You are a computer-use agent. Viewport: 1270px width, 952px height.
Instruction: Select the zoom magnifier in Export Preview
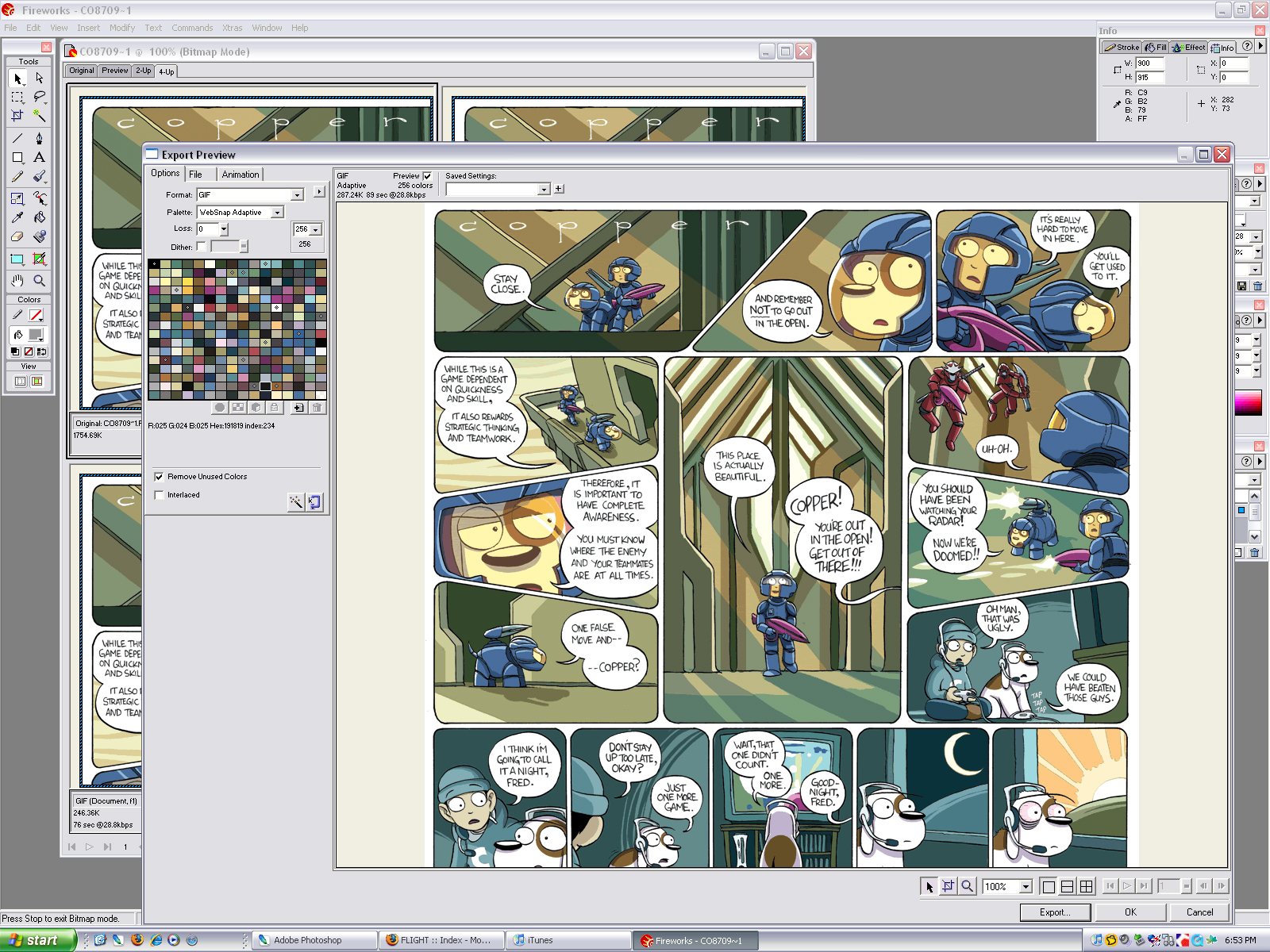pyautogui.click(x=967, y=886)
